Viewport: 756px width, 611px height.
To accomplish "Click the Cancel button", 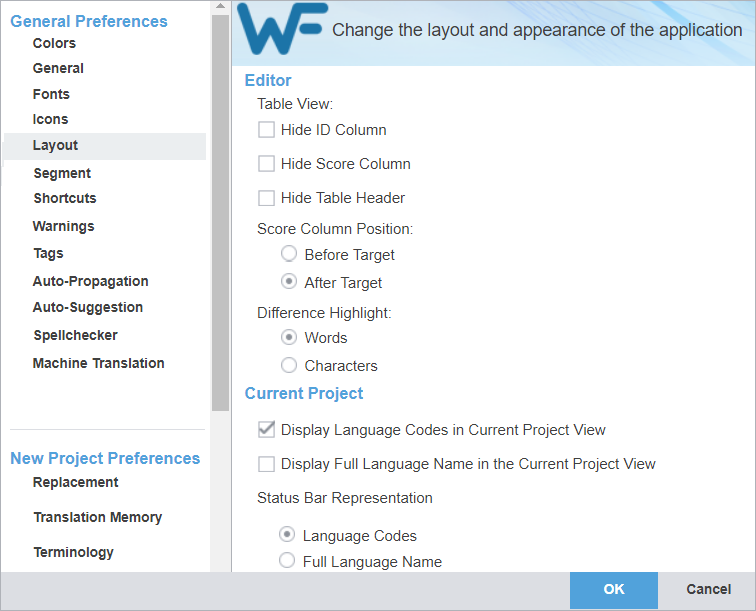I will (708, 590).
